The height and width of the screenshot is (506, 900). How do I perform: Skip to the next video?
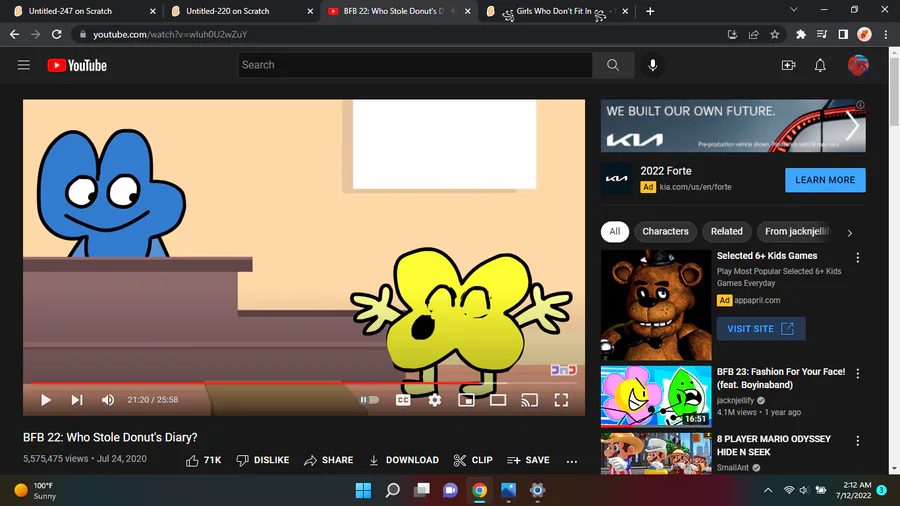pos(77,400)
